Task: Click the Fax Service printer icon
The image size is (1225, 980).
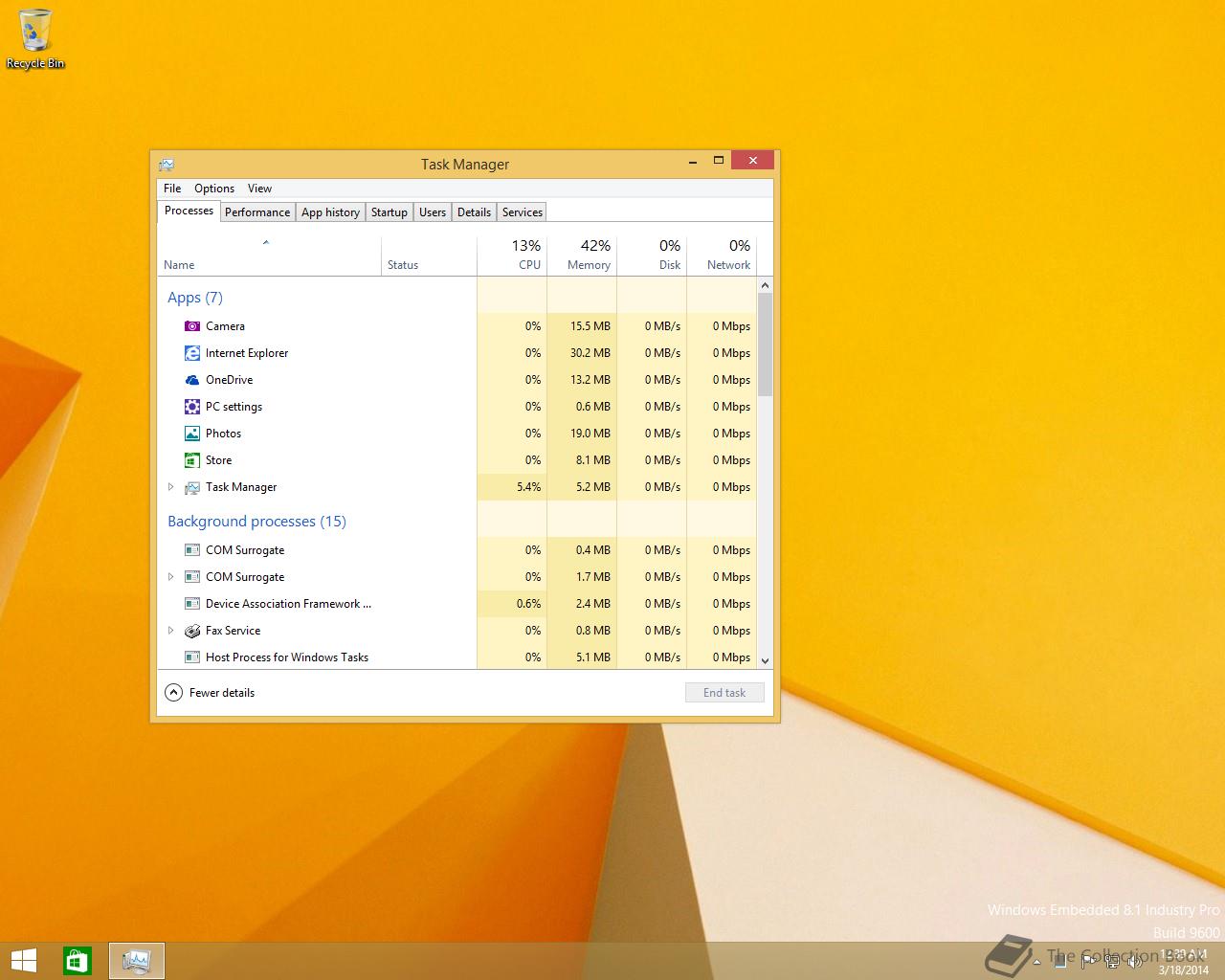Action: pos(192,631)
